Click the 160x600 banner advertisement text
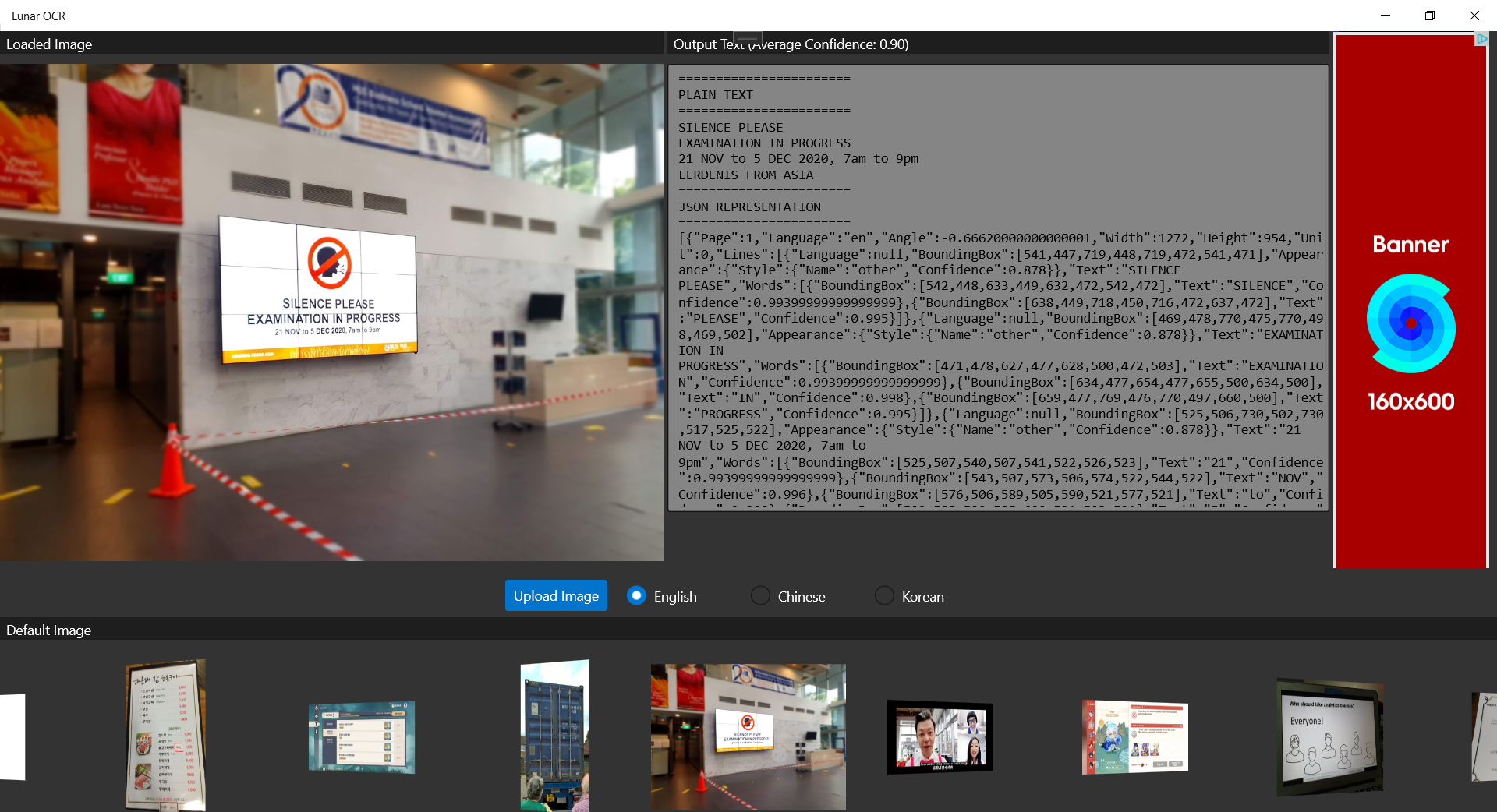Viewport: 1497px width, 812px height. pos(1410,401)
